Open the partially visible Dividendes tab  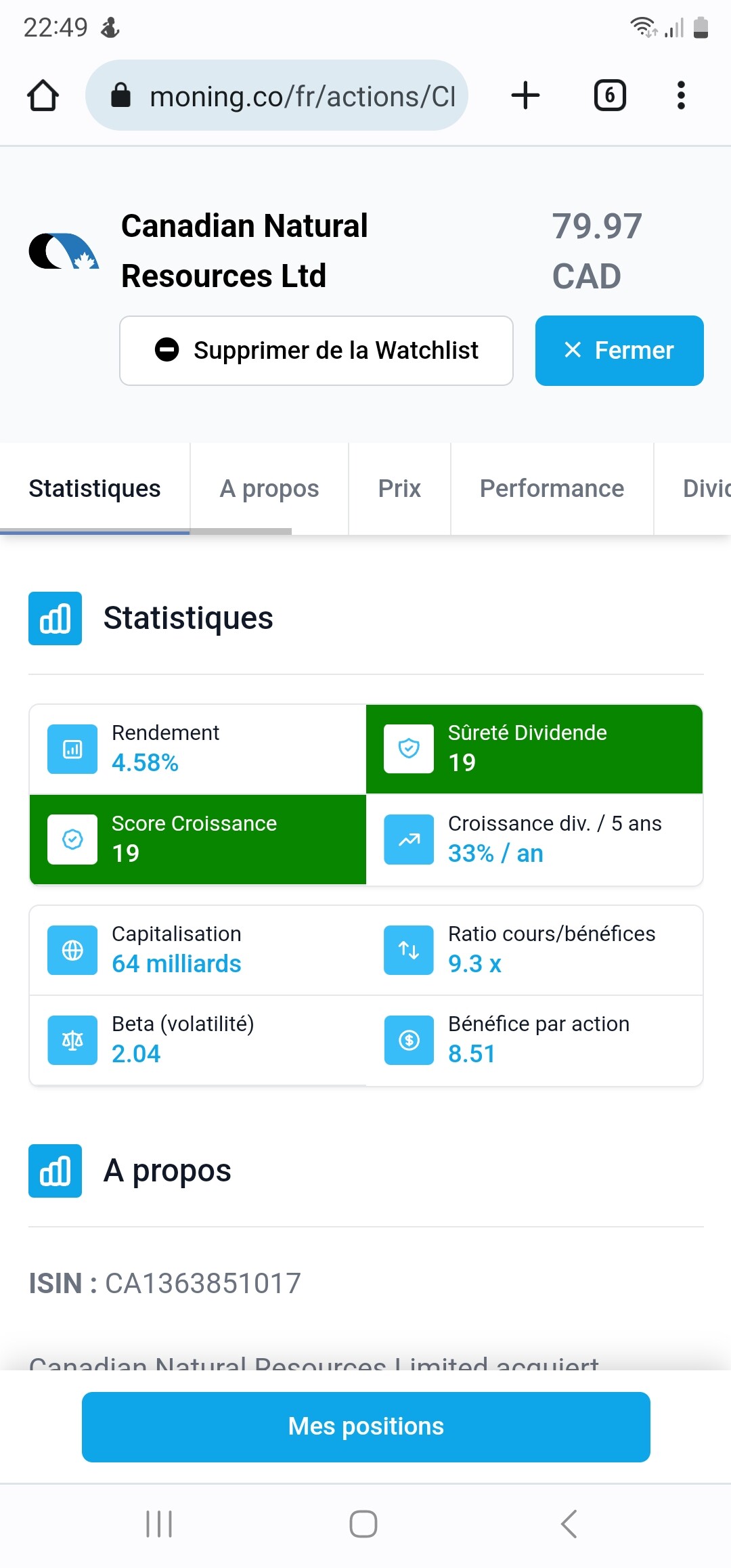(x=693, y=489)
